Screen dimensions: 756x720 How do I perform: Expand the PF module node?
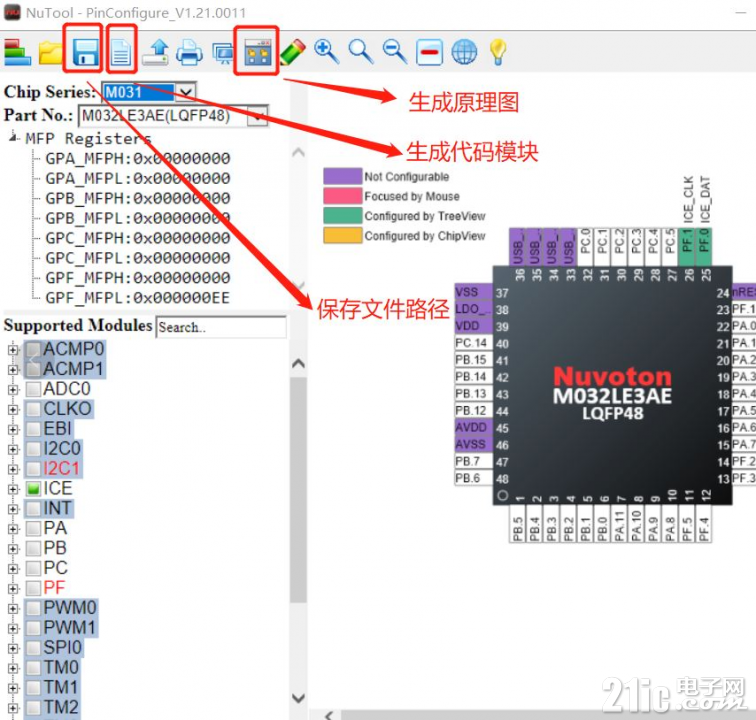point(13,588)
